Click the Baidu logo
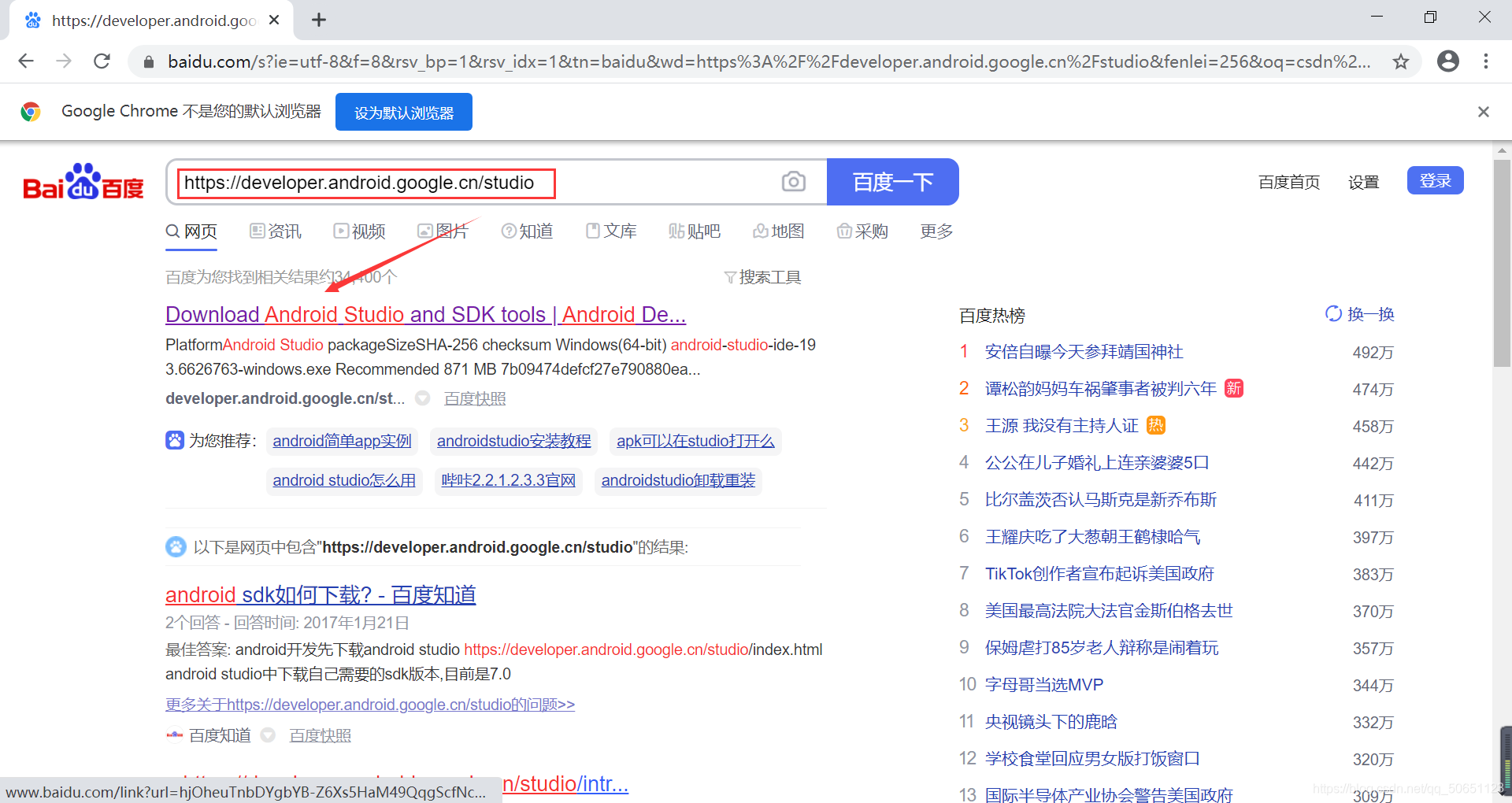Image resolution: width=1512 pixels, height=803 pixels. pyautogui.click(x=83, y=182)
